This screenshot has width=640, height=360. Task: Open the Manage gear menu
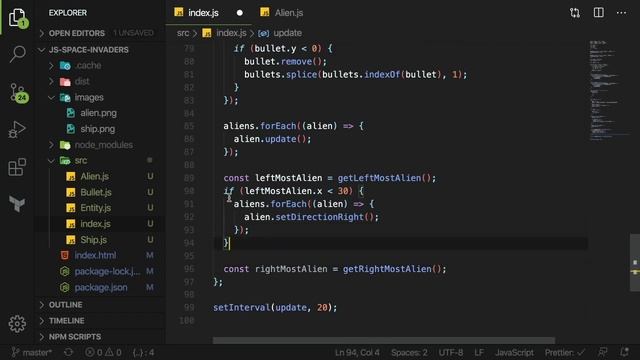(17, 324)
